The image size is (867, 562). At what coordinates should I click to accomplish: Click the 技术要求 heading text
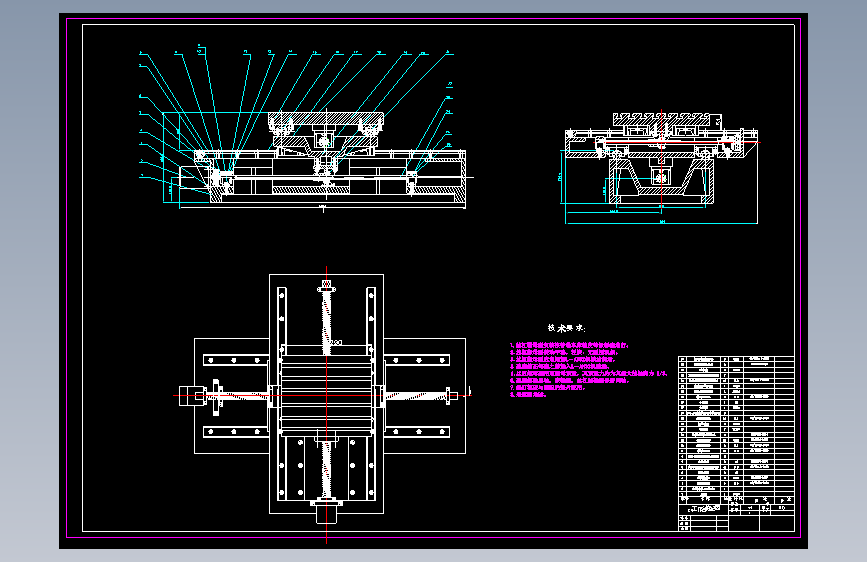(x=566, y=328)
